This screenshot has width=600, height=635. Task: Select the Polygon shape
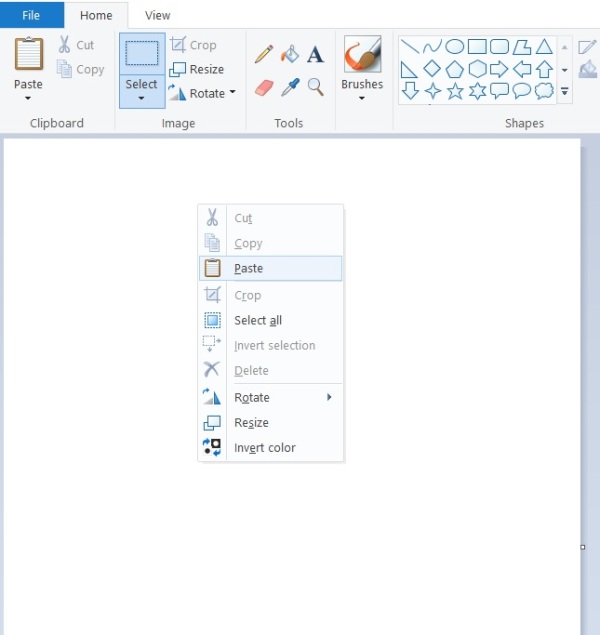[x=522, y=47]
